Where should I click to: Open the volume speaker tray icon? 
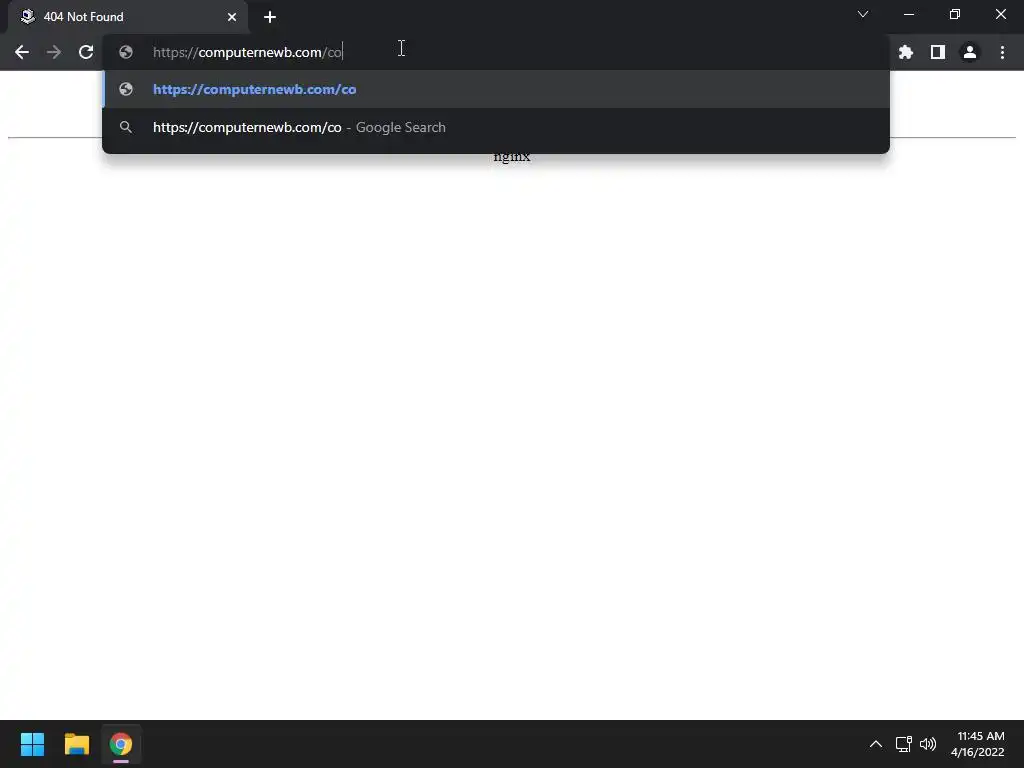click(927, 744)
